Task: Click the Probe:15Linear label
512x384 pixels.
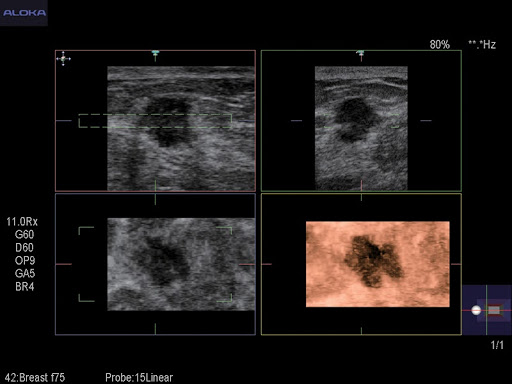Action: 139,378
